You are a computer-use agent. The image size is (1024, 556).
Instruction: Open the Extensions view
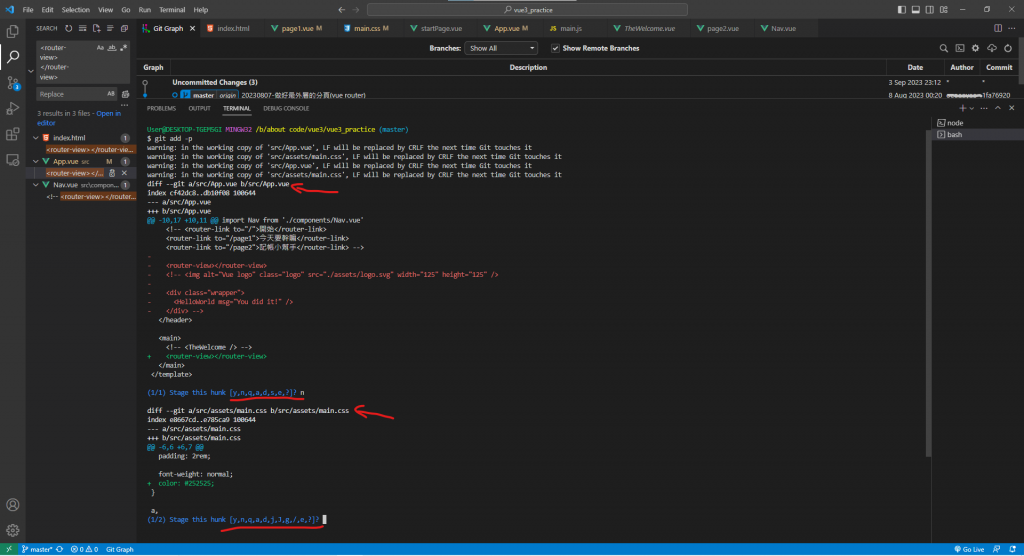coord(12,135)
